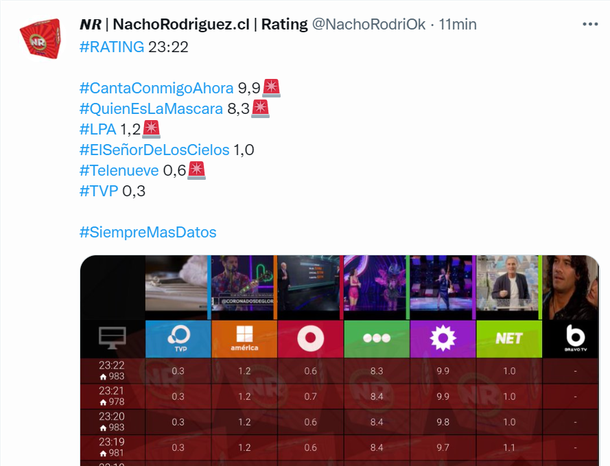Follow the #LPA hashtag link

pos(97,129)
